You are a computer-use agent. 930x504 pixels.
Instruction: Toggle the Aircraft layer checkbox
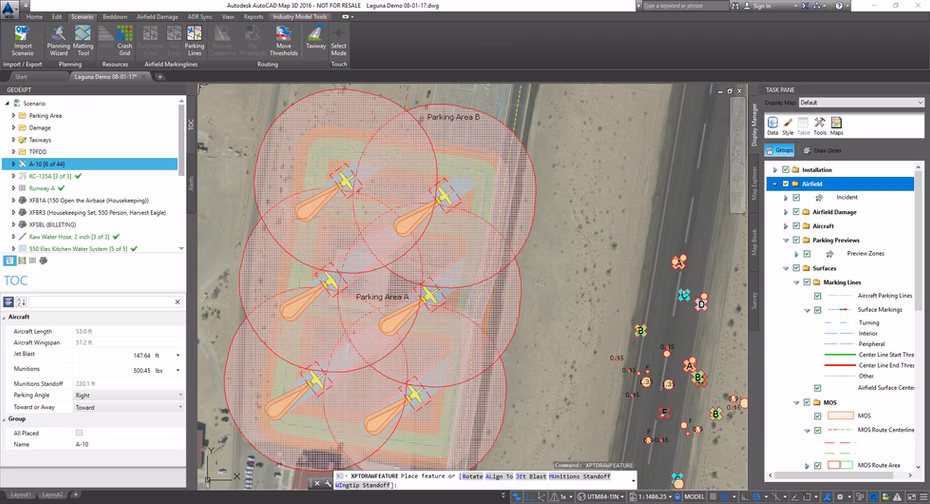(x=797, y=226)
